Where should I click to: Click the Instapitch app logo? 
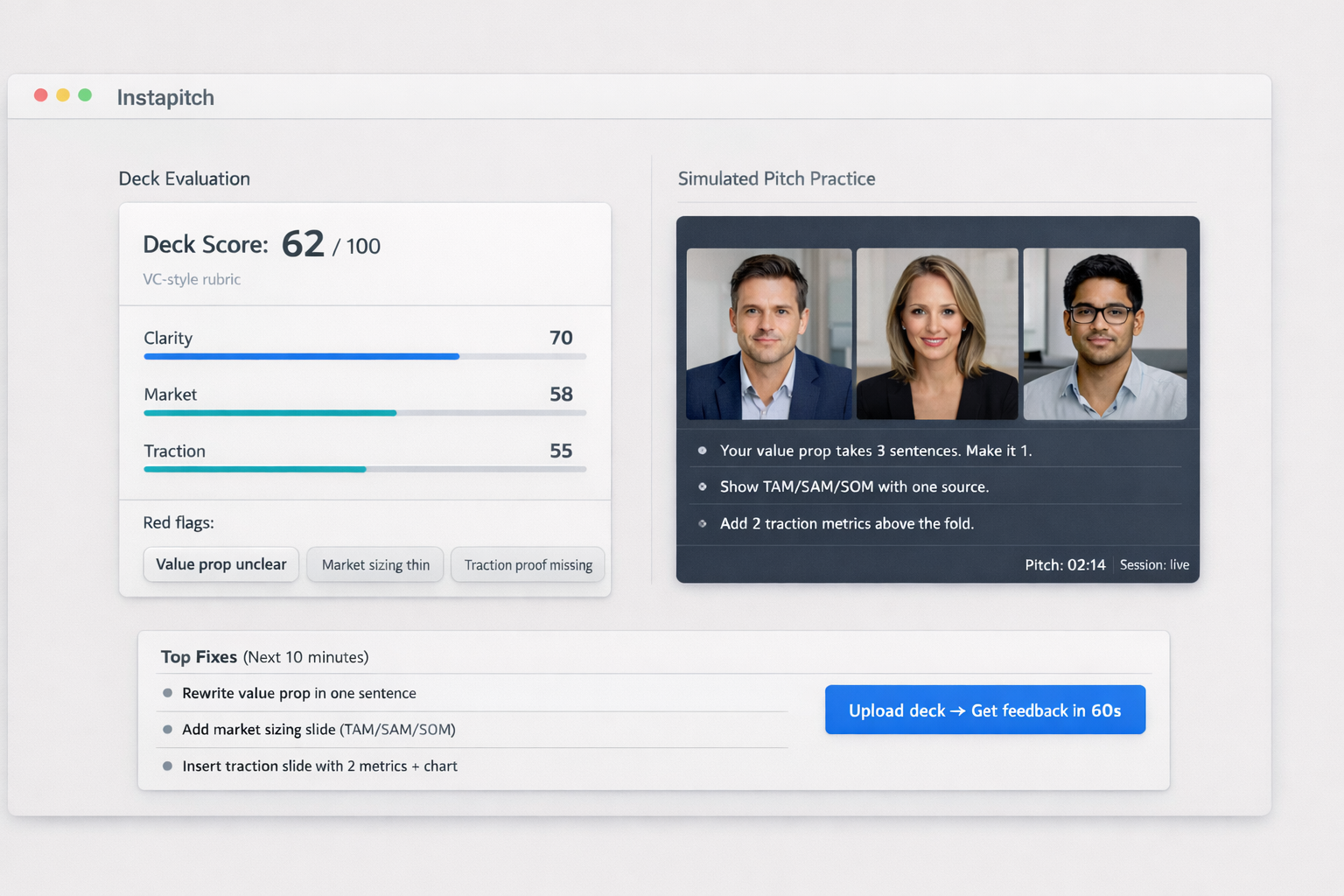[164, 97]
